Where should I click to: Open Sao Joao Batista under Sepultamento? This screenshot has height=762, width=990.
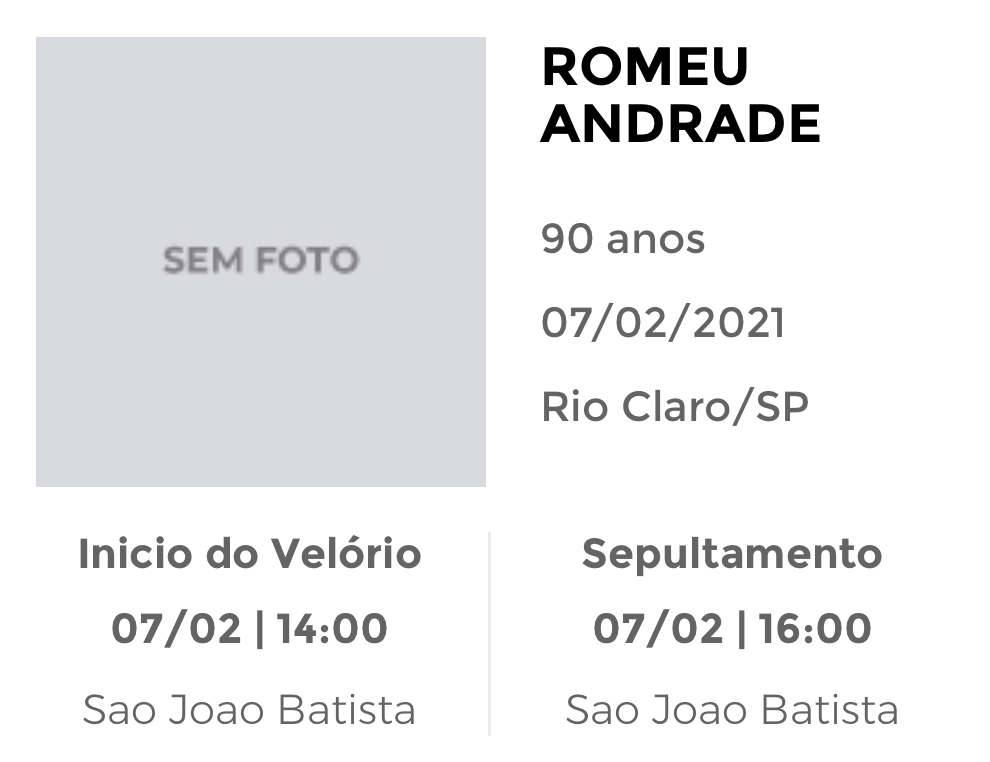point(732,710)
